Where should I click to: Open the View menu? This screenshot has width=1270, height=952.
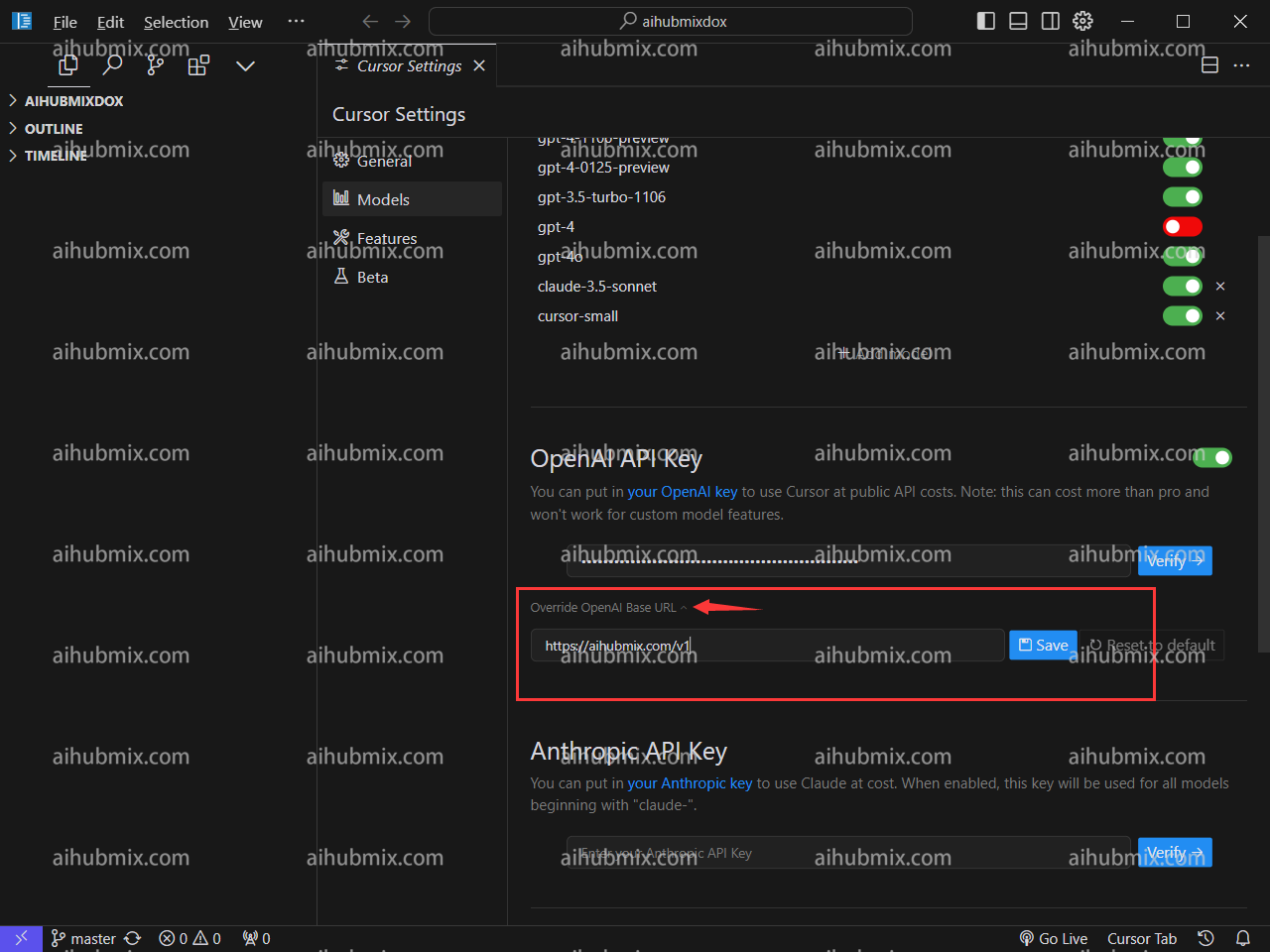tap(245, 22)
